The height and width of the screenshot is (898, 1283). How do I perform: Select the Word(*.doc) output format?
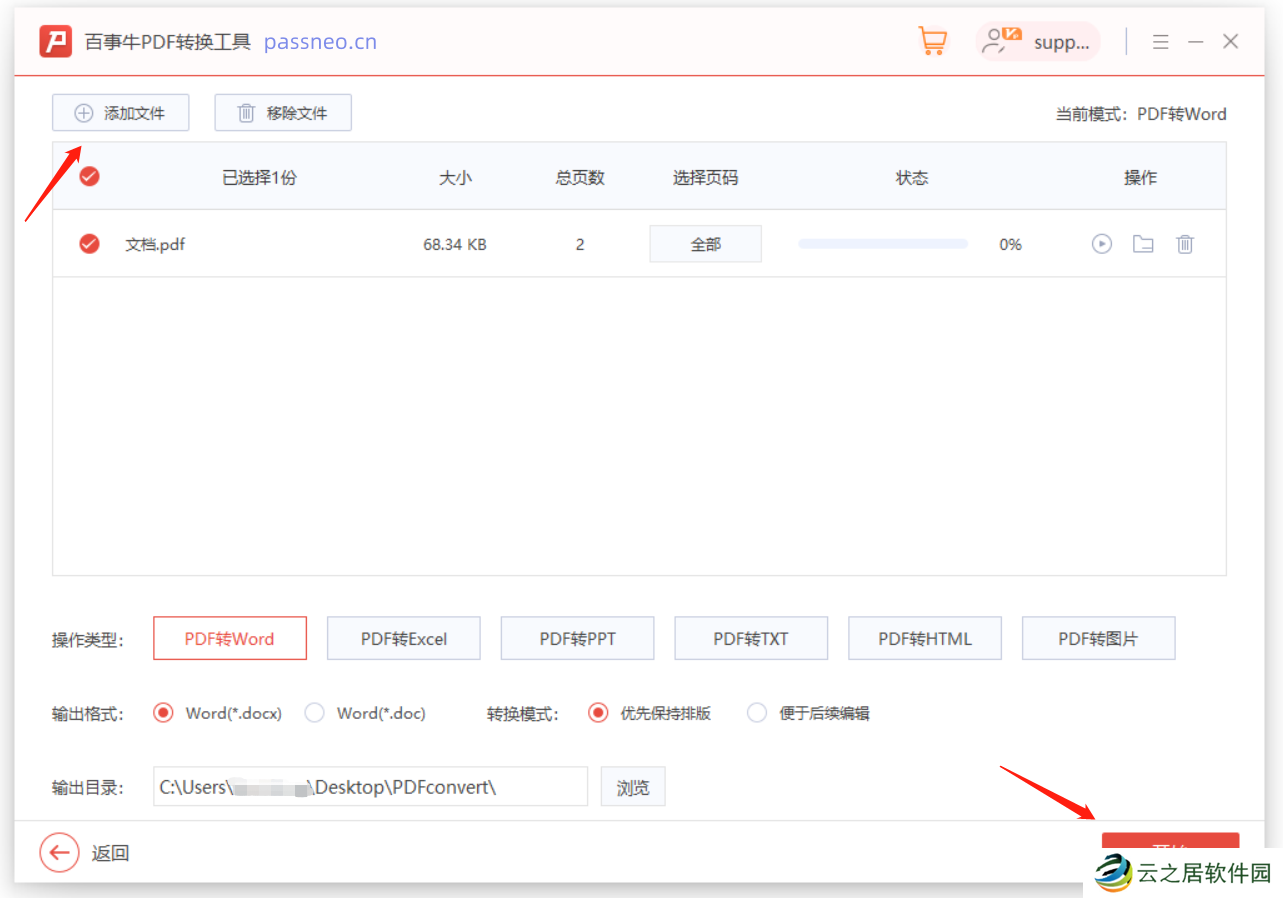coord(314,712)
